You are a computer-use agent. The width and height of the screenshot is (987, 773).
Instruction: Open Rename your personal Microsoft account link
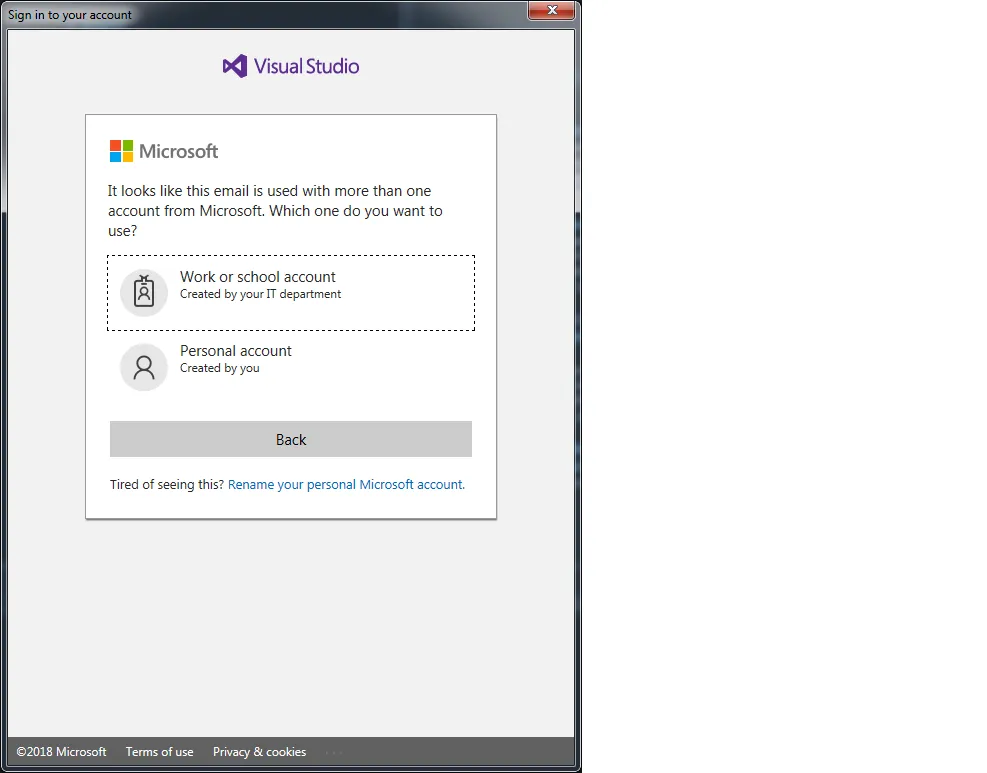click(346, 485)
